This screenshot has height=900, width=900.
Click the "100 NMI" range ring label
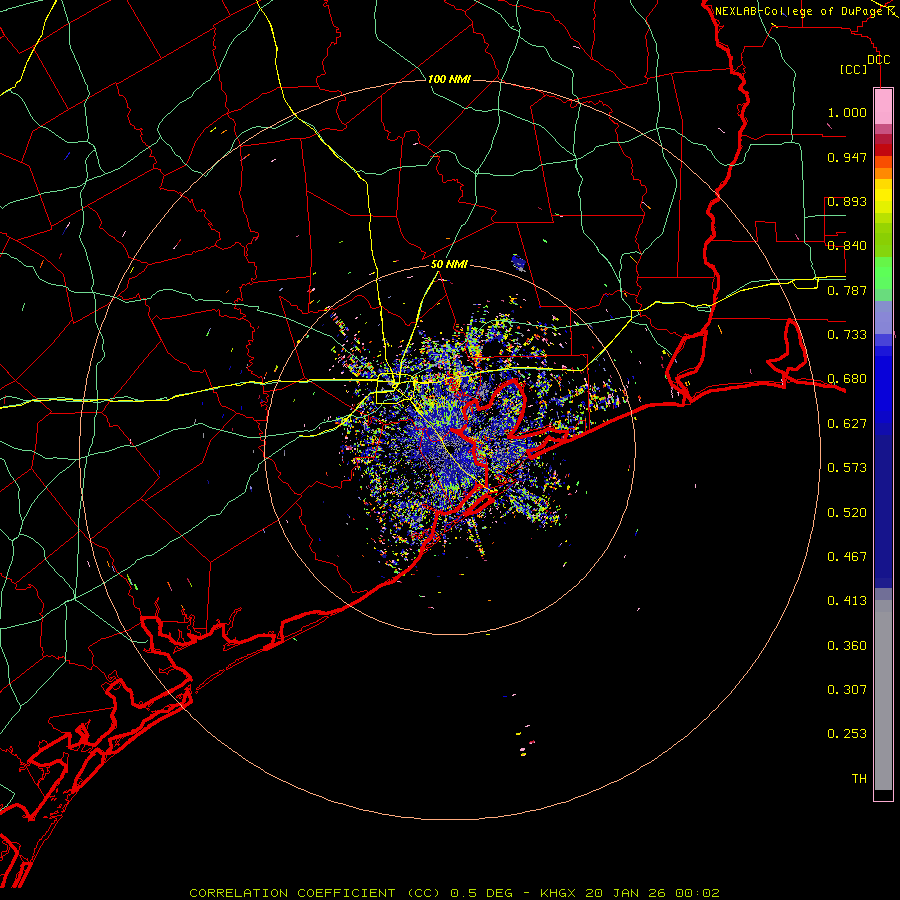coord(449,79)
